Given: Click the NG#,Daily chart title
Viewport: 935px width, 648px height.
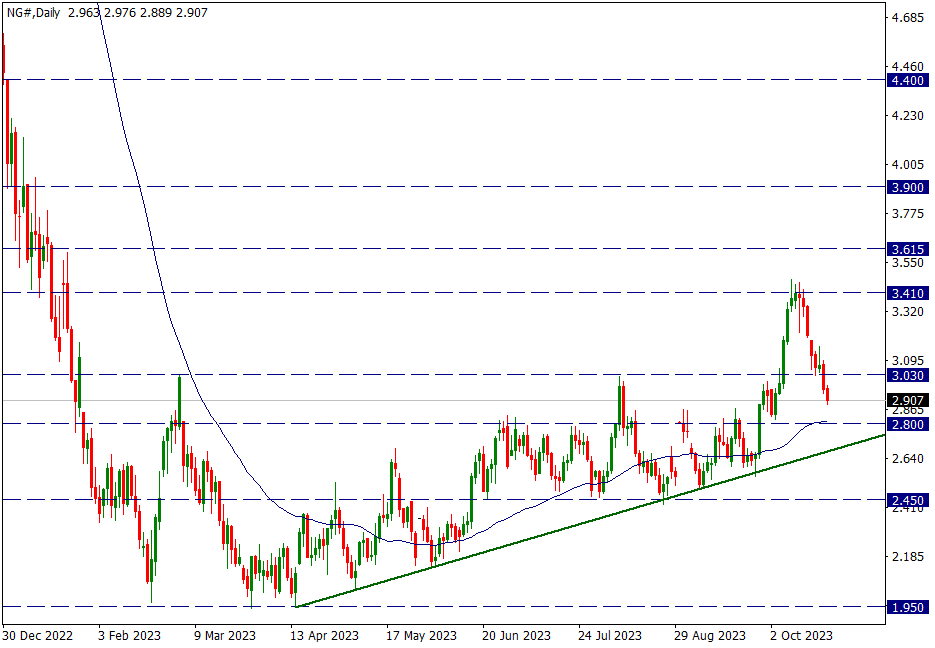Looking at the screenshot, I should tap(33, 13).
